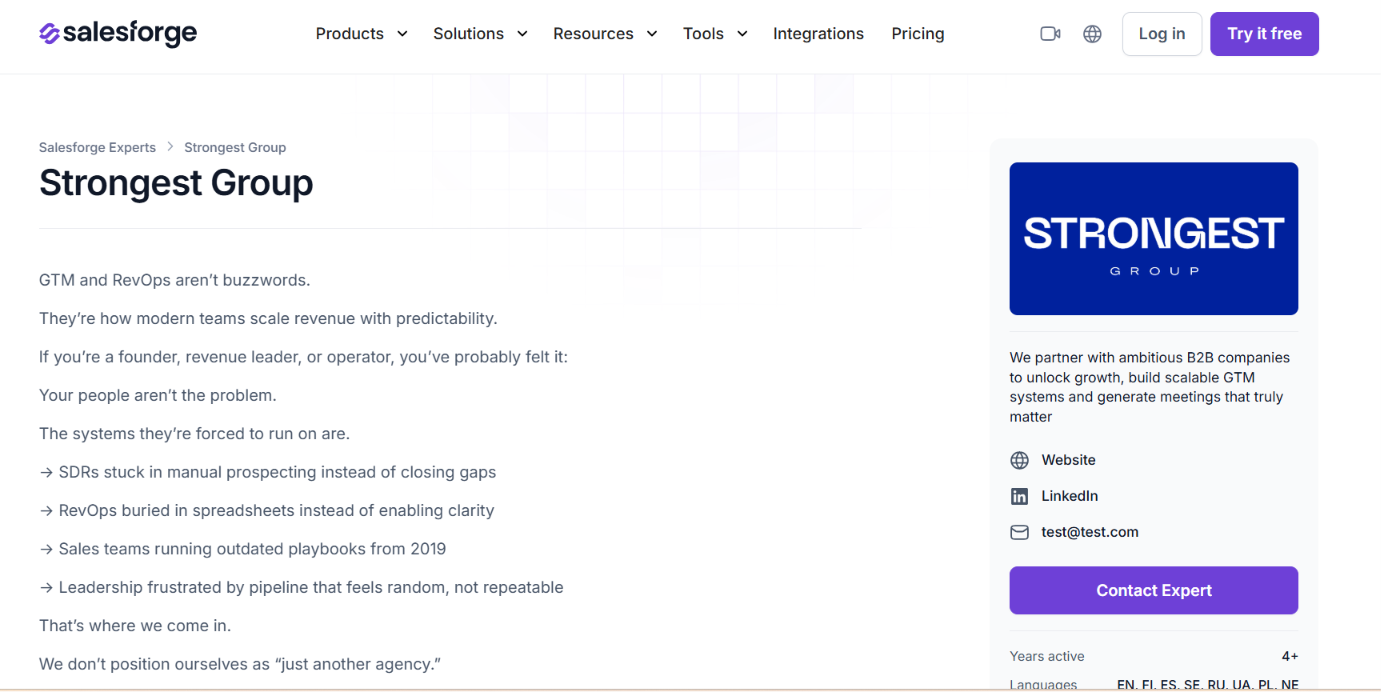Click the test@test.com email link
This screenshot has width=1381, height=692.
coord(1090,532)
